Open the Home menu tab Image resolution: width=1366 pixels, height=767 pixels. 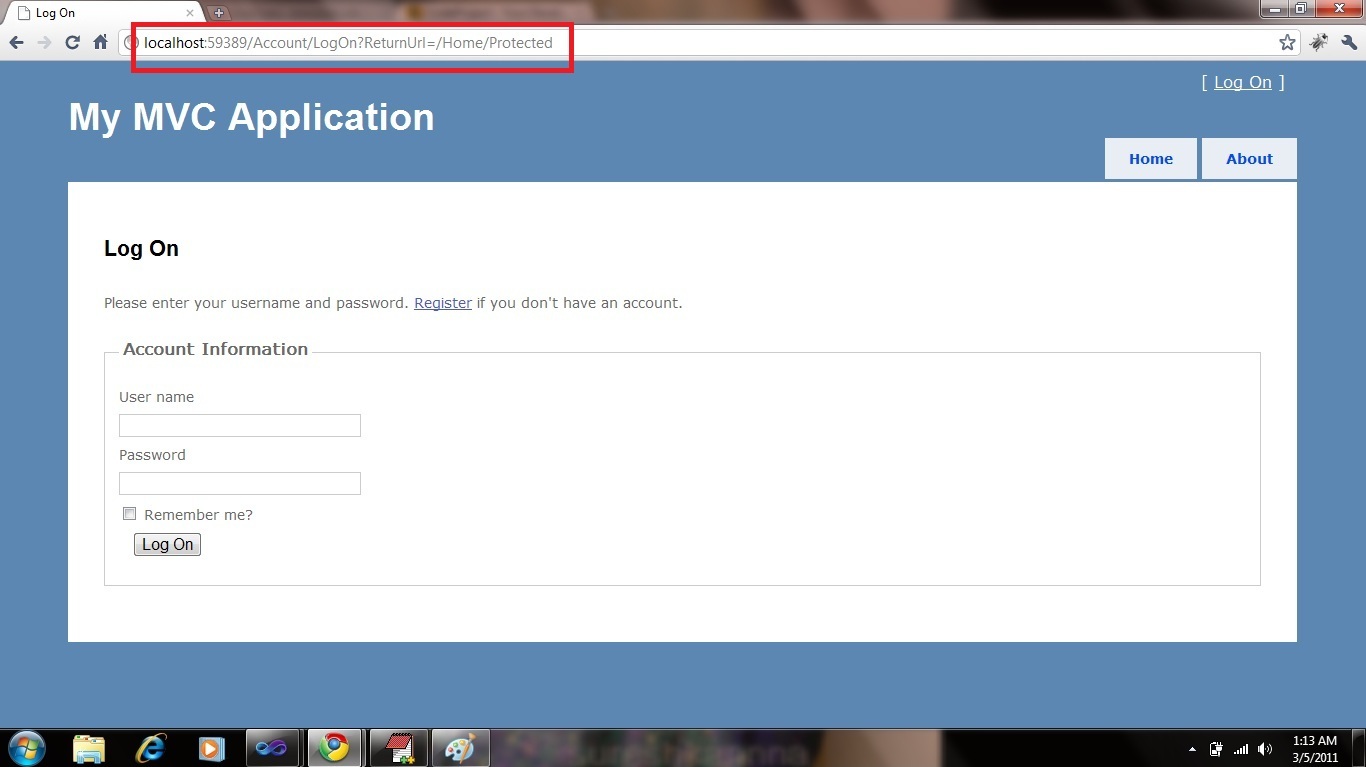[1151, 159]
